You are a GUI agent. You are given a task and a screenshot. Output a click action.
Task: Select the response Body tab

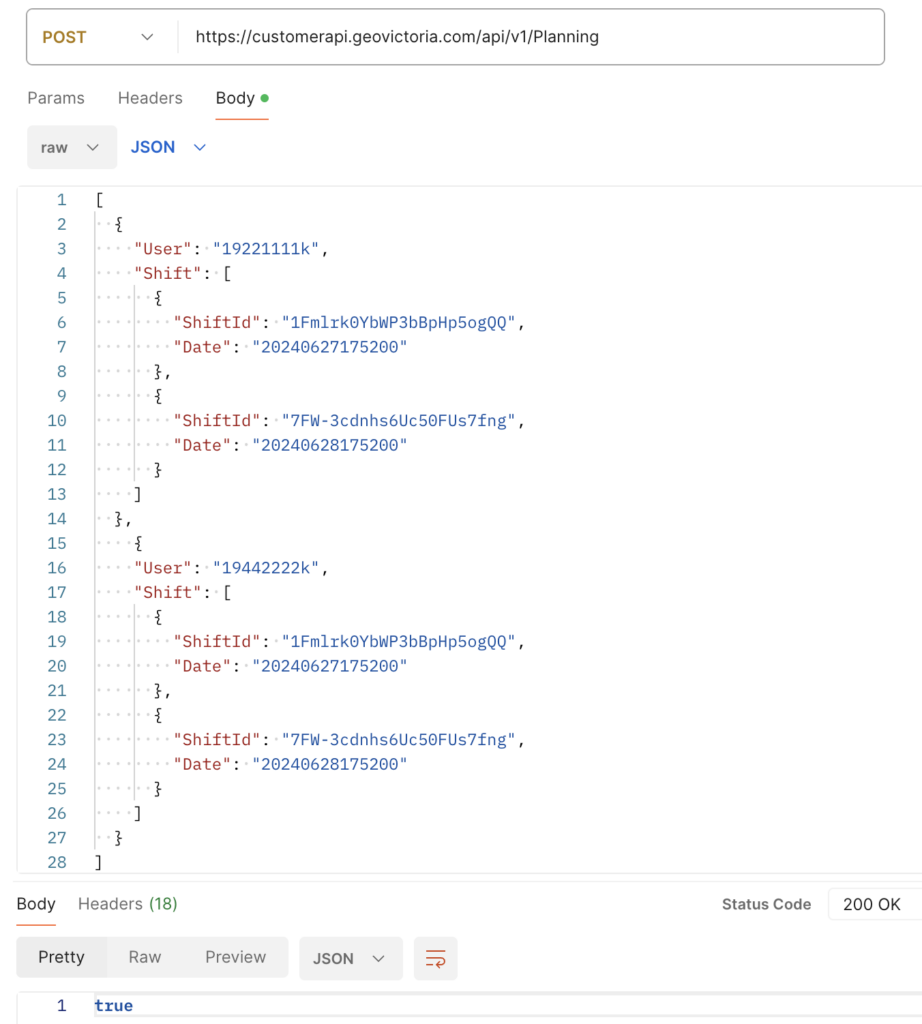pos(36,904)
